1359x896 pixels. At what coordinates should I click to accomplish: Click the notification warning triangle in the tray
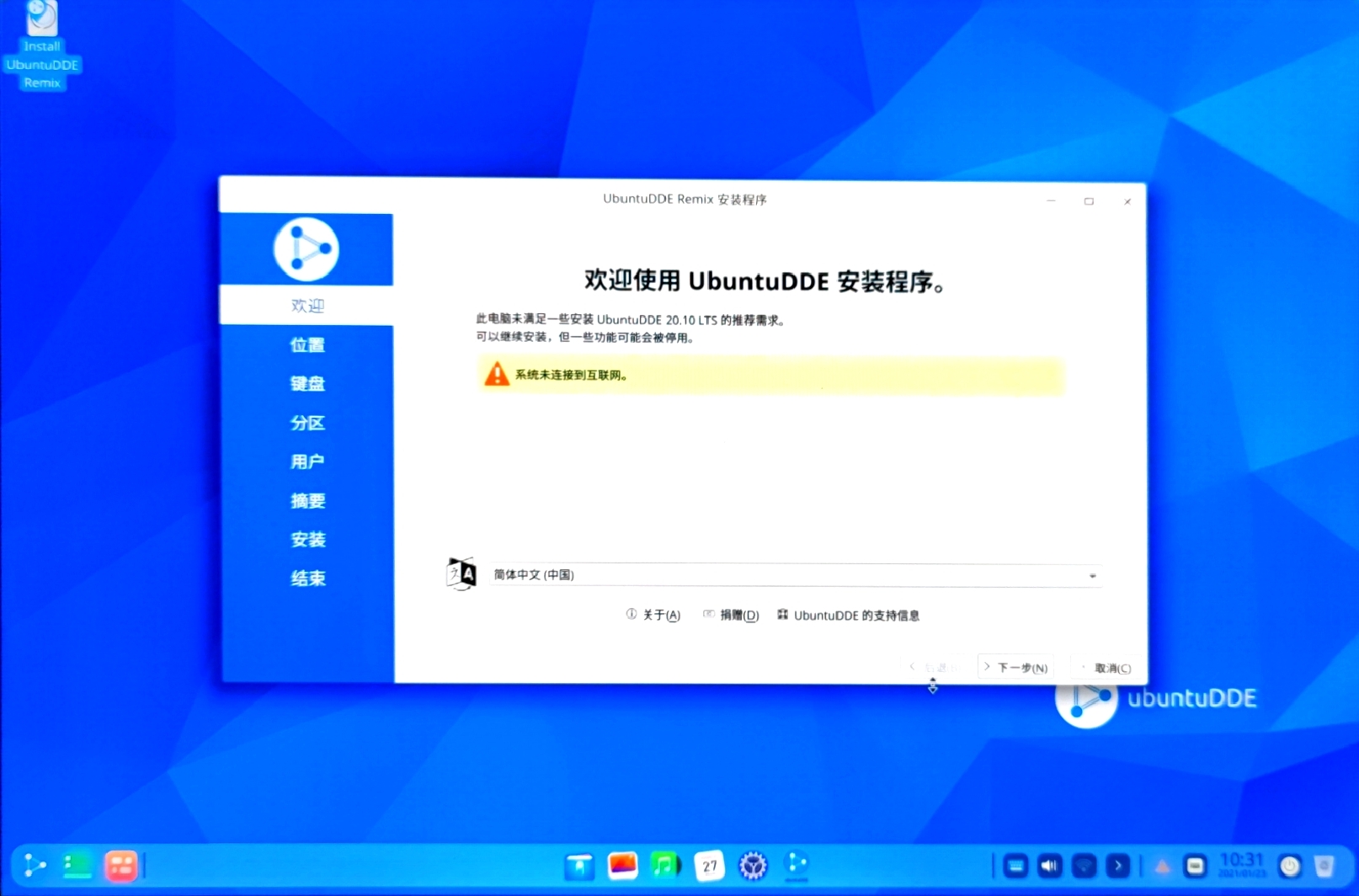tap(1164, 866)
